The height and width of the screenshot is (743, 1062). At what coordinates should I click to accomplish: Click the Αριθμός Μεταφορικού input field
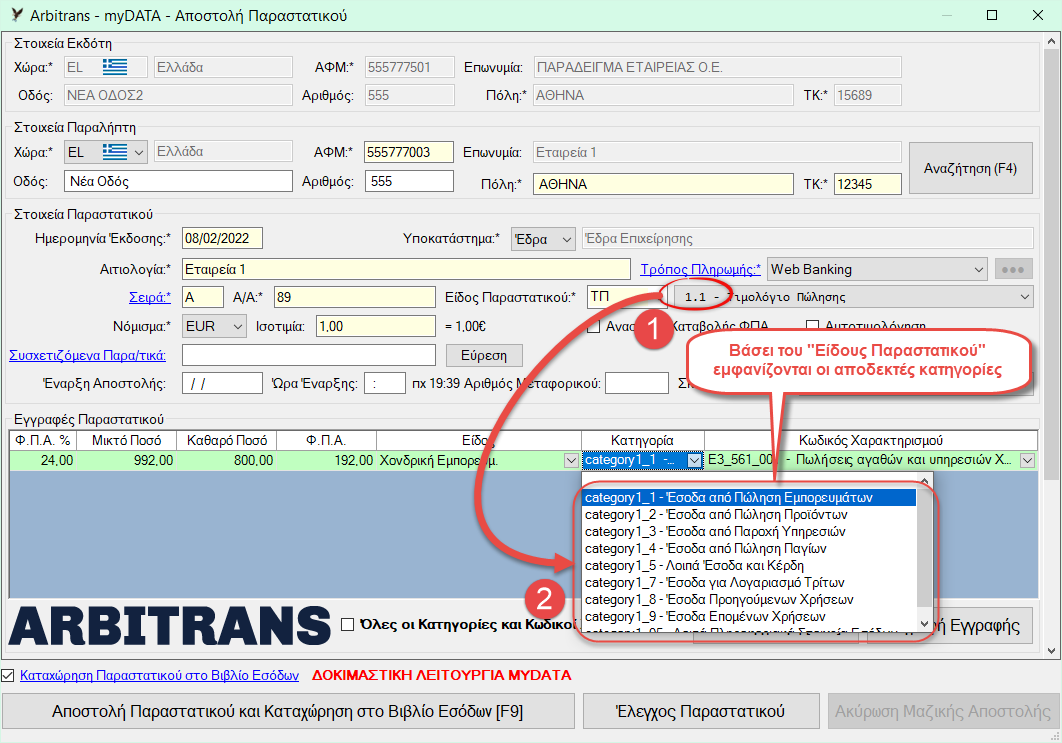[x=637, y=383]
